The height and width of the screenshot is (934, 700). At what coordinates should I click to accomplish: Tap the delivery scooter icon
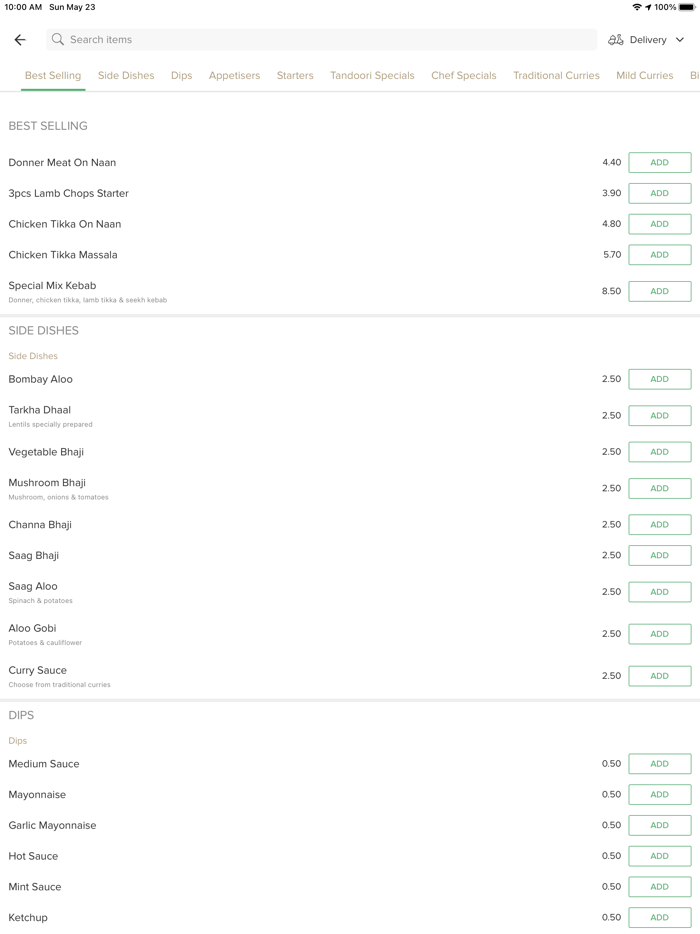coord(616,40)
